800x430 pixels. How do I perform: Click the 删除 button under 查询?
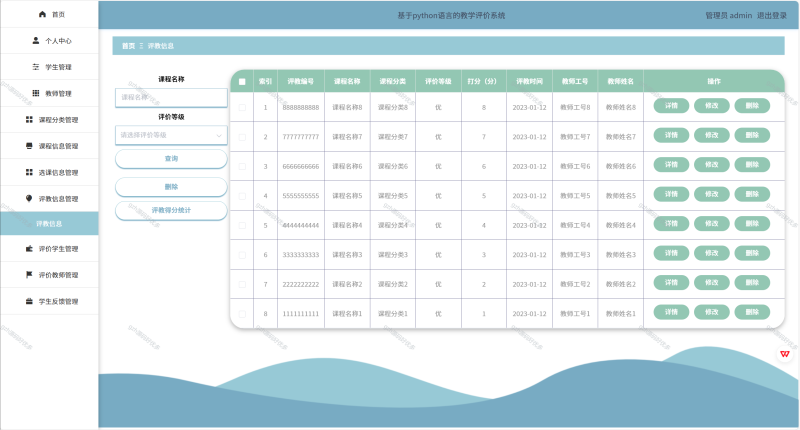pos(171,187)
